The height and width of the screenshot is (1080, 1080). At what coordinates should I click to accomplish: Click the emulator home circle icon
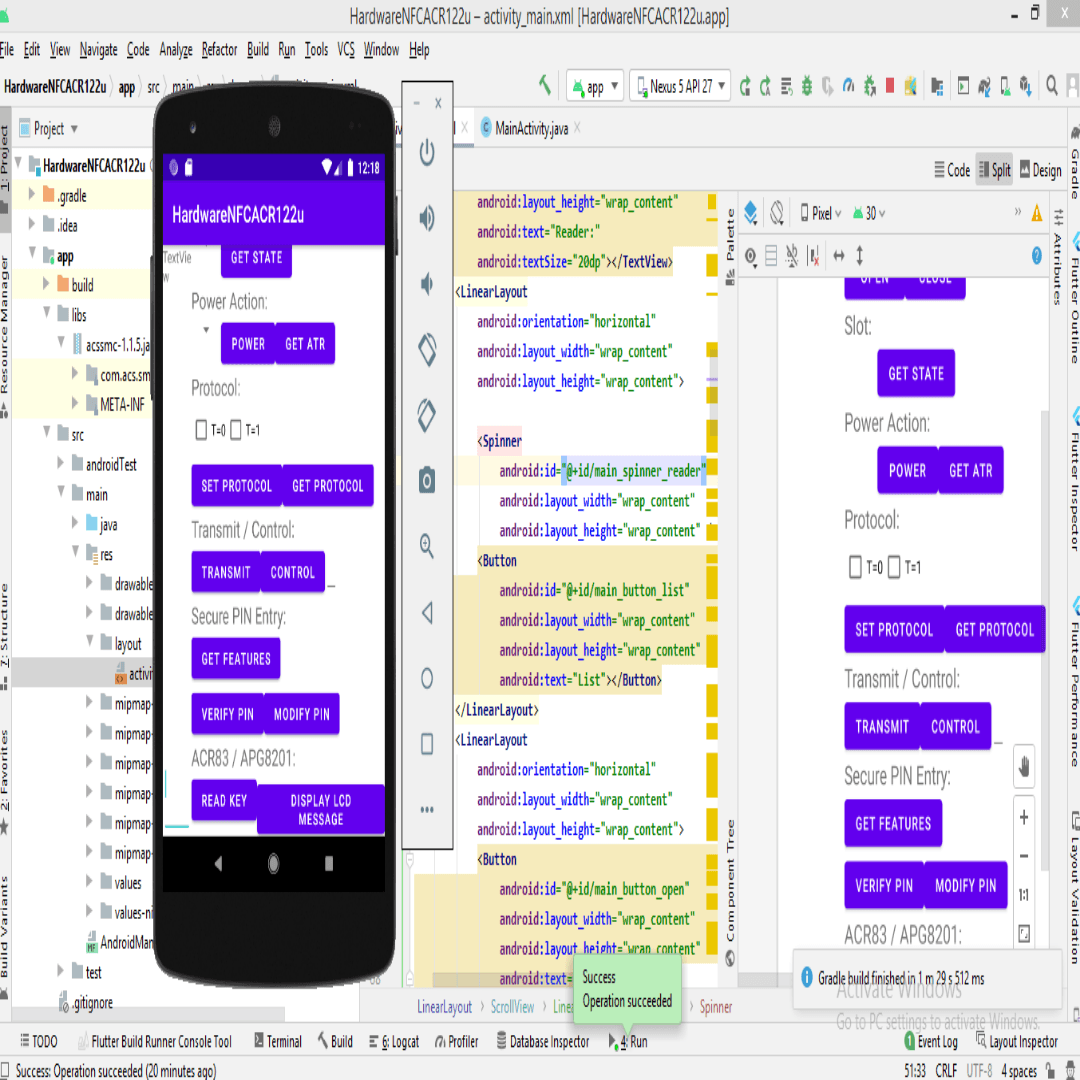point(427,679)
